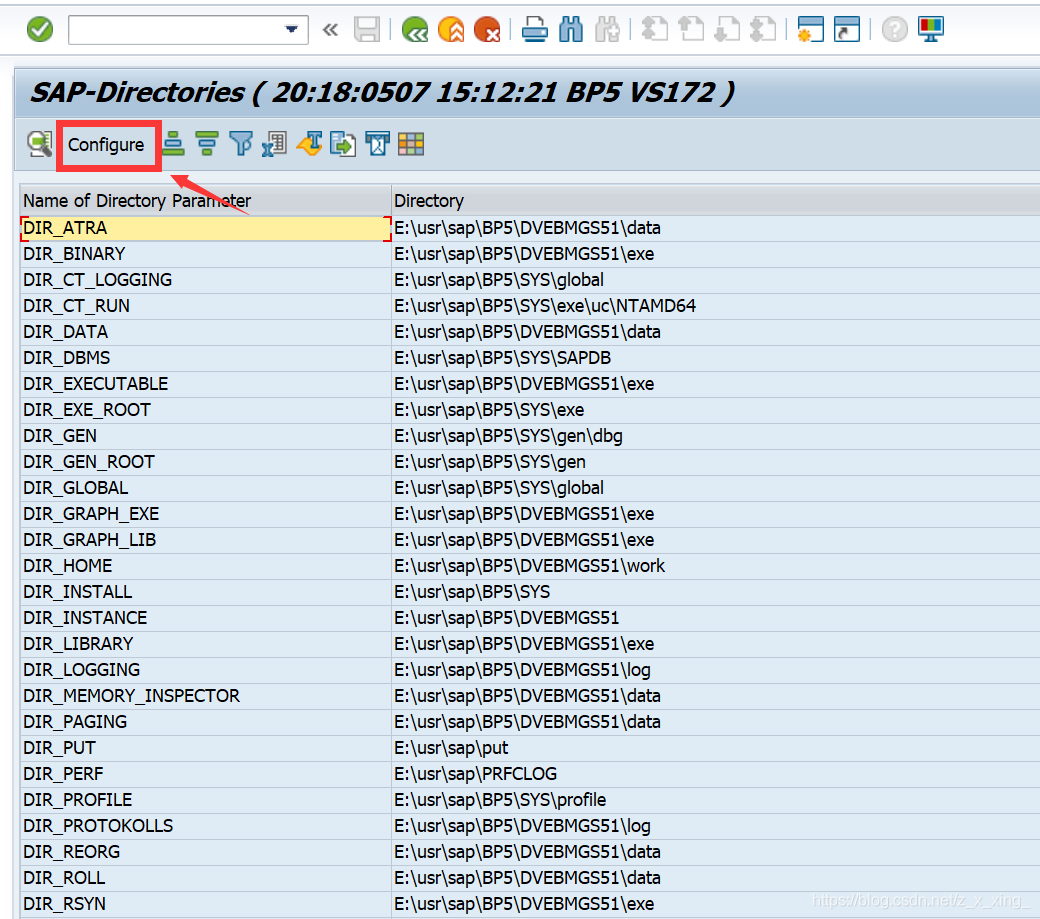Click the Spreadsheet export icon
Viewport: 1040px width, 919px height.
(275, 144)
